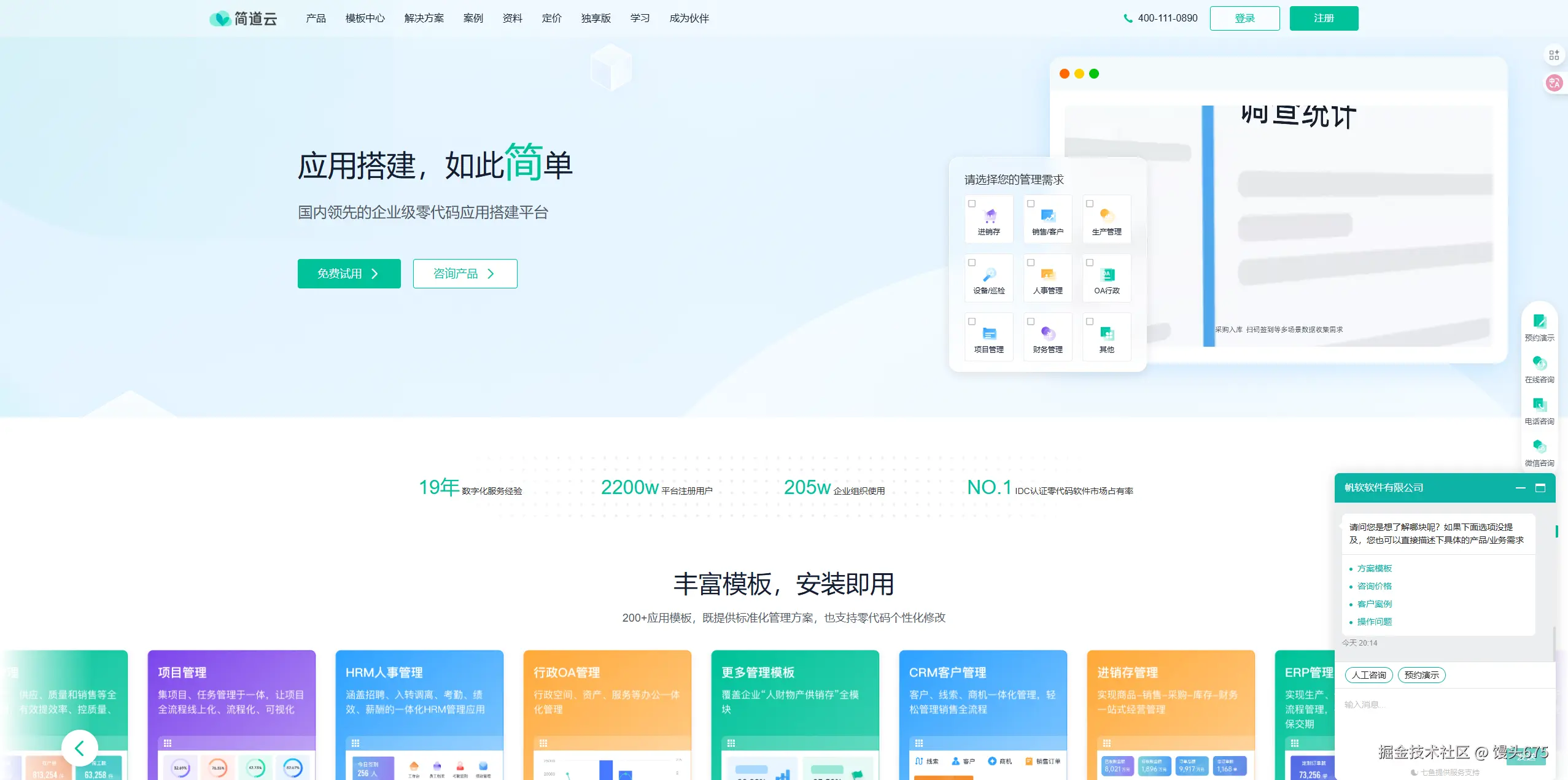The height and width of the screenshot is (780, 1568).
Task: Open the 微信咨询 sidebar icon
Action: (x=1539, y=447)
